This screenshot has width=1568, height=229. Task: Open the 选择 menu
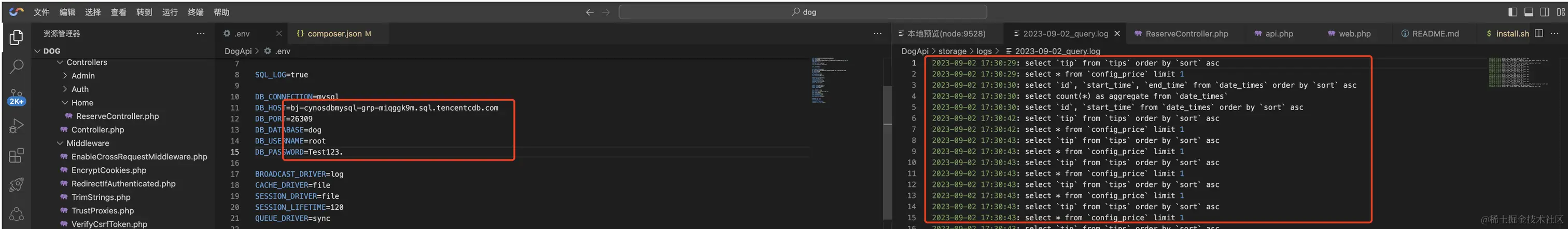(x=92, y=12)
